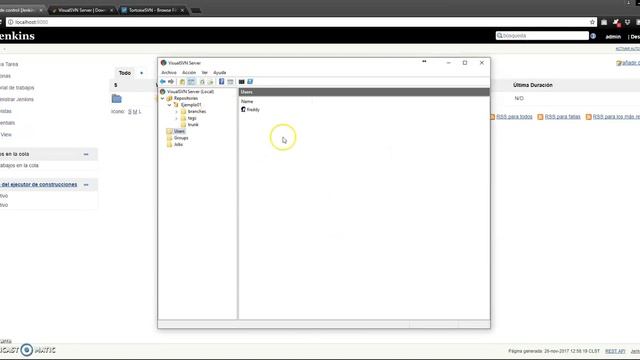The image size is (640, 360).
Task: Click the search help icon beside búsqueda
Action: coord(593,36)
